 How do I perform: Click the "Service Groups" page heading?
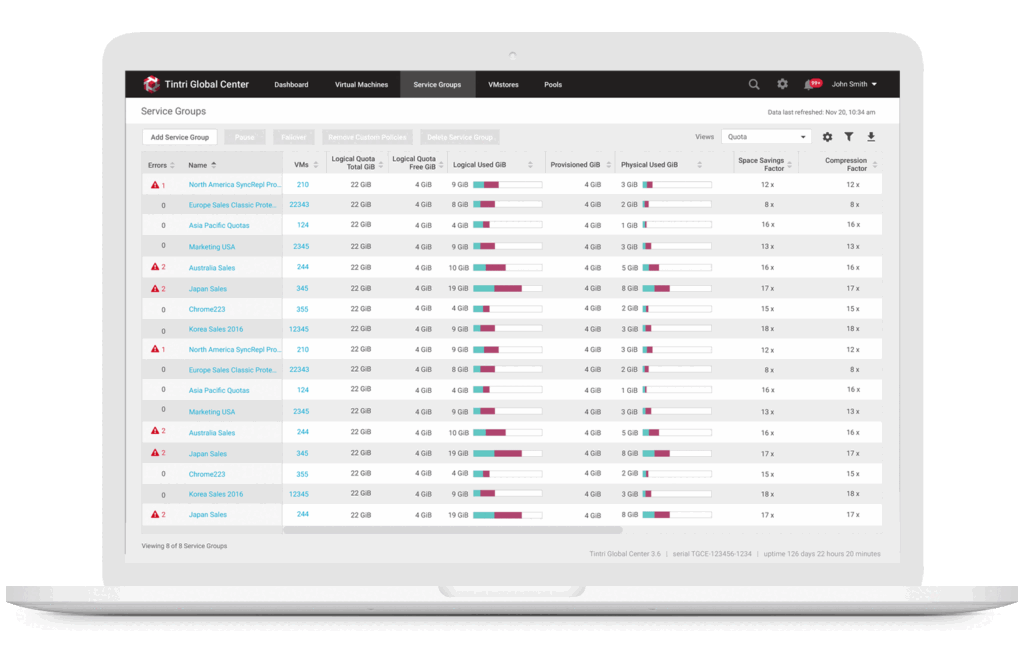174,112
